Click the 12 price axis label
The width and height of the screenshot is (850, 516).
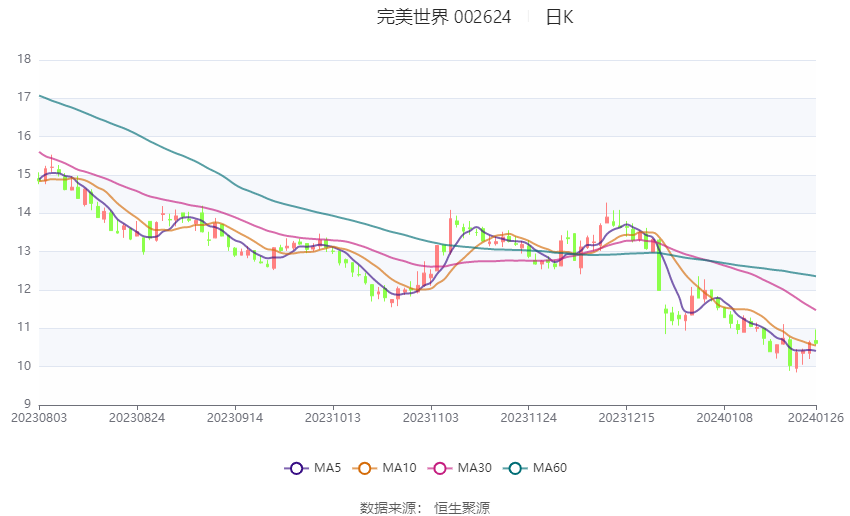point(24,289)
